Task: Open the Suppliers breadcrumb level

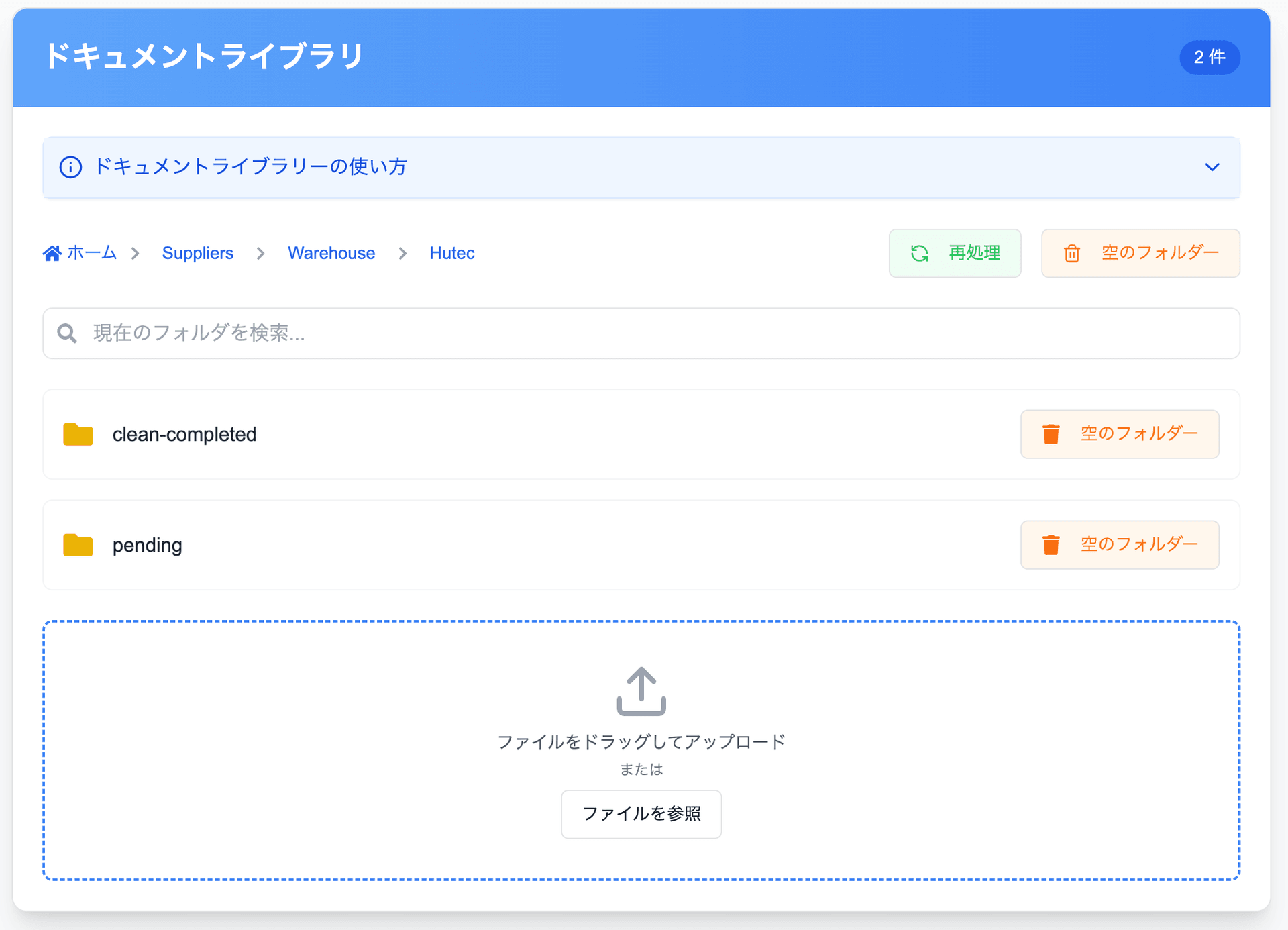Action: [x=197, y=253]
